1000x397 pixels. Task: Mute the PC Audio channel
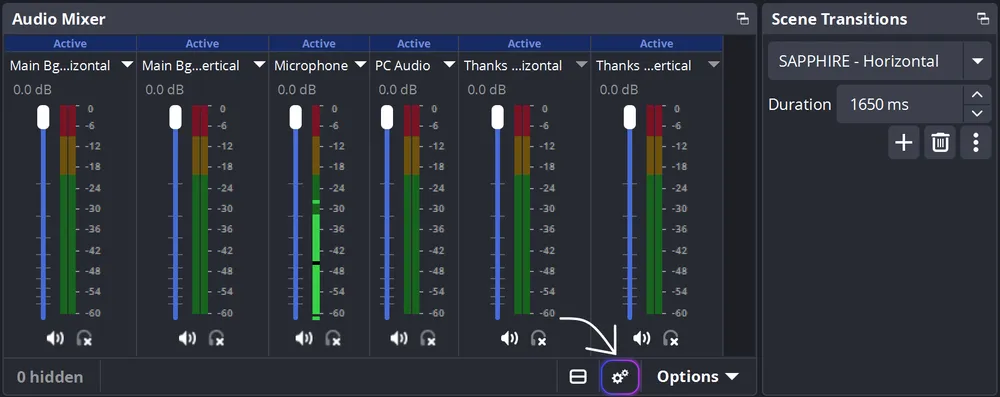click(x=399, y=338)
